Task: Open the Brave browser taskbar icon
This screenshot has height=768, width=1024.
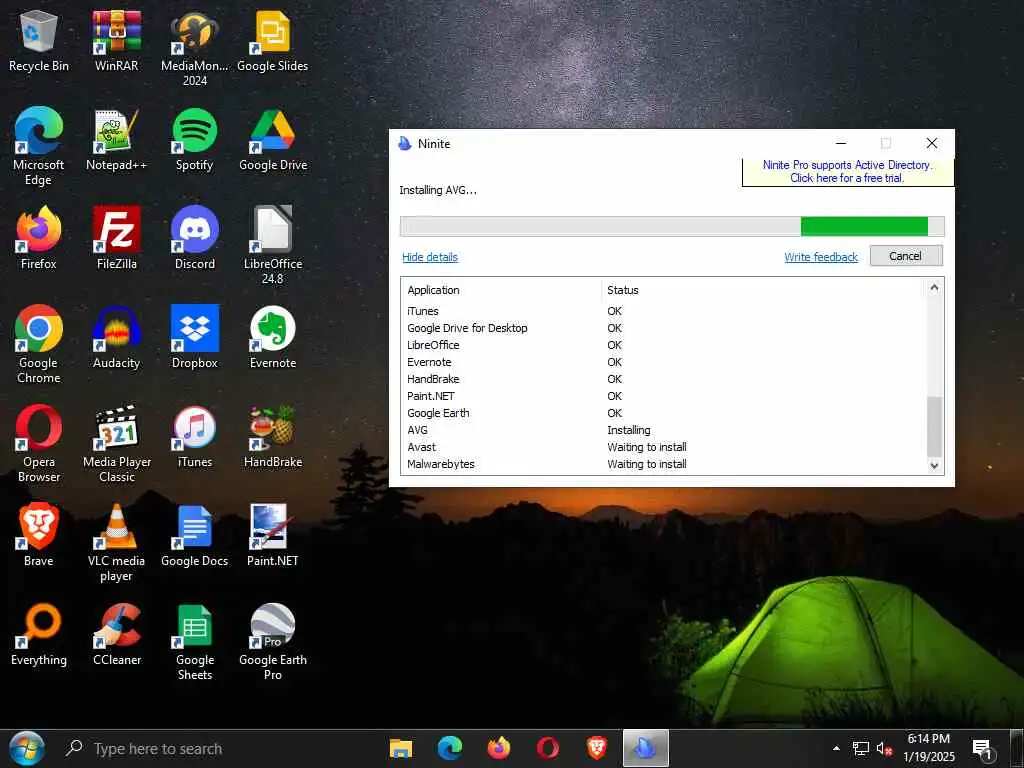Action: (x=596, y=748)
